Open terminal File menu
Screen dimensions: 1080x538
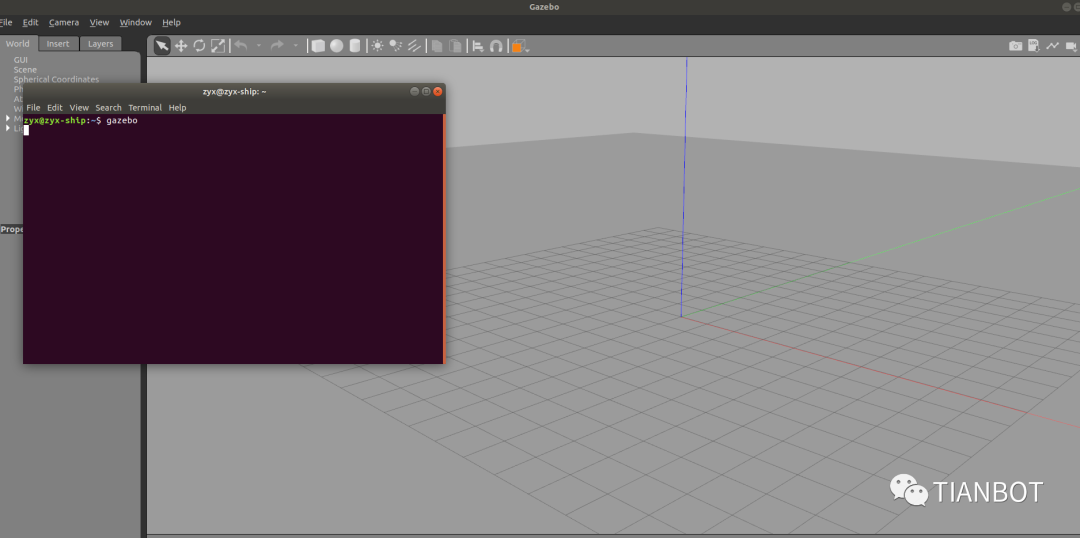[x=33, y=107]
